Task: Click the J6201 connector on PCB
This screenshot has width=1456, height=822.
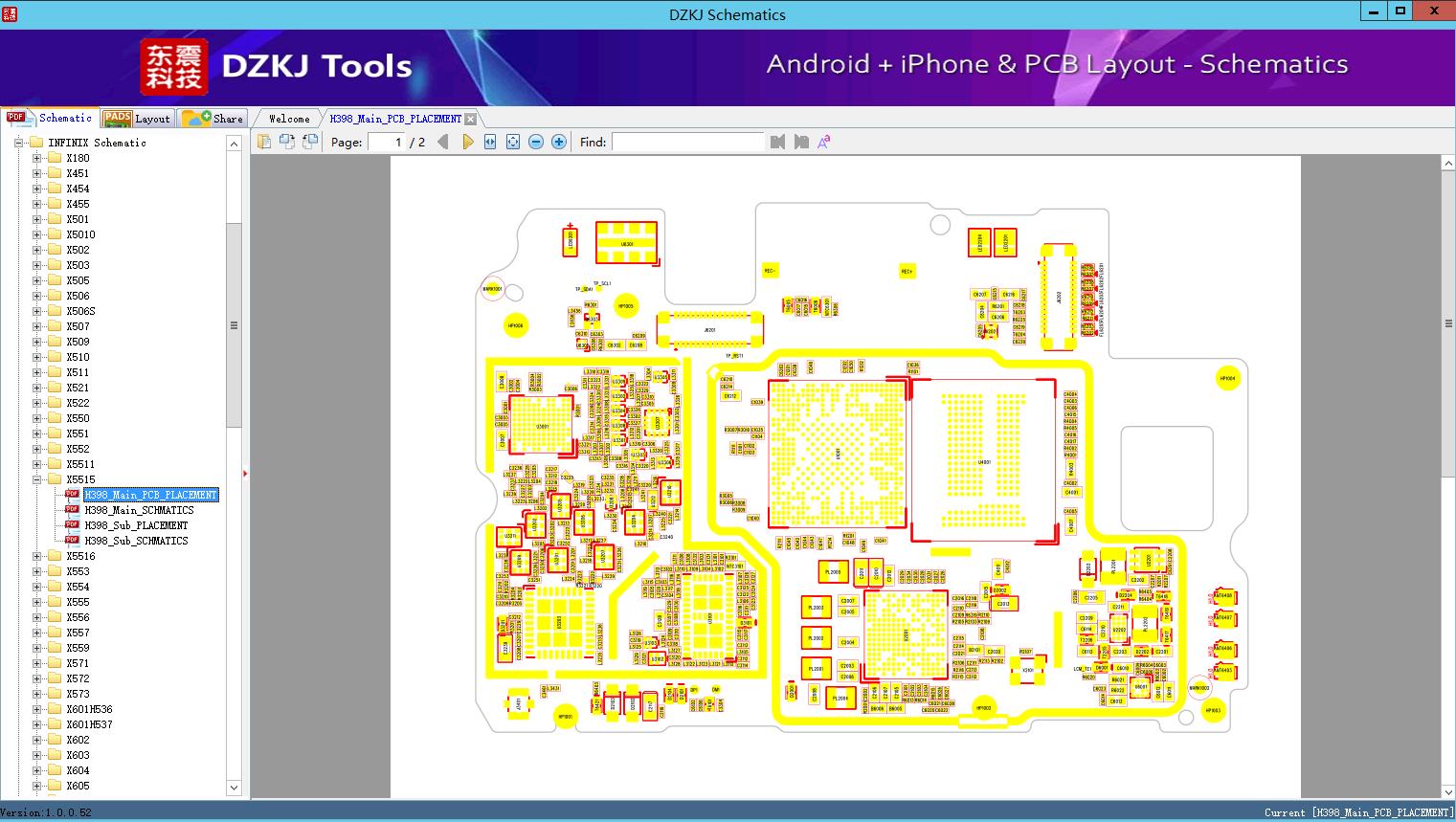Action: [x=710, y=329]
